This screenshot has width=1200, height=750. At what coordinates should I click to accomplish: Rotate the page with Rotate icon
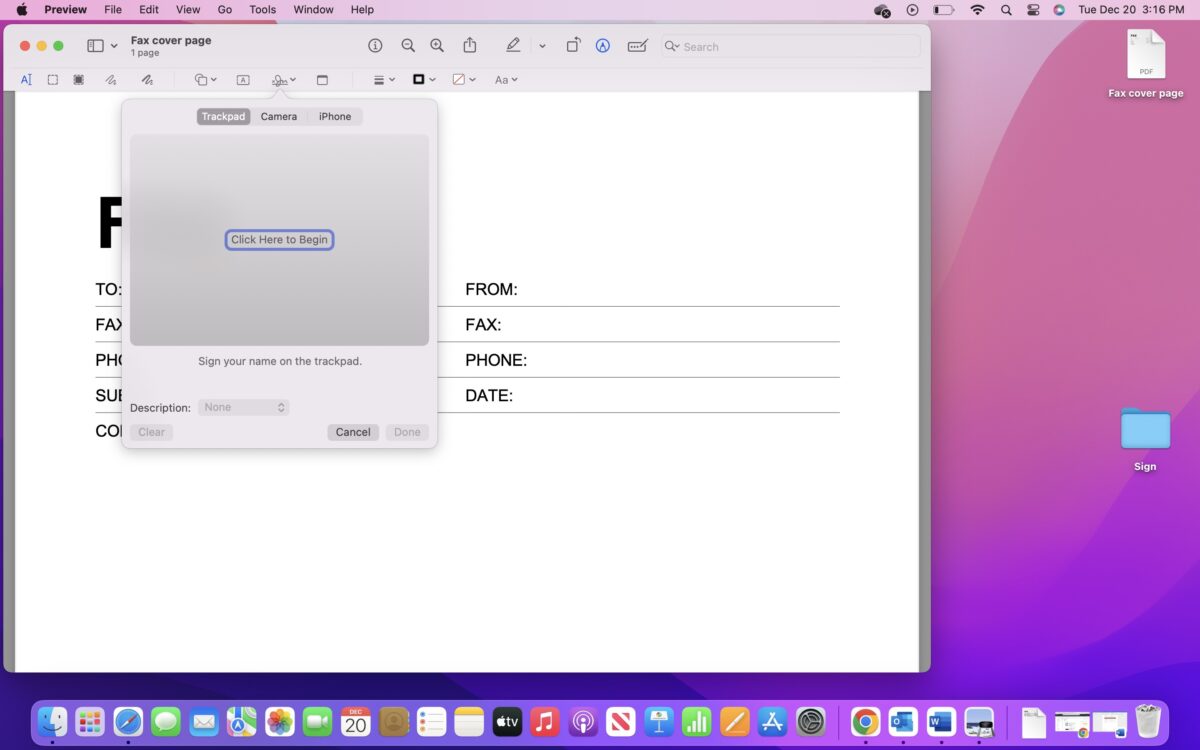[x=573, y=46]
